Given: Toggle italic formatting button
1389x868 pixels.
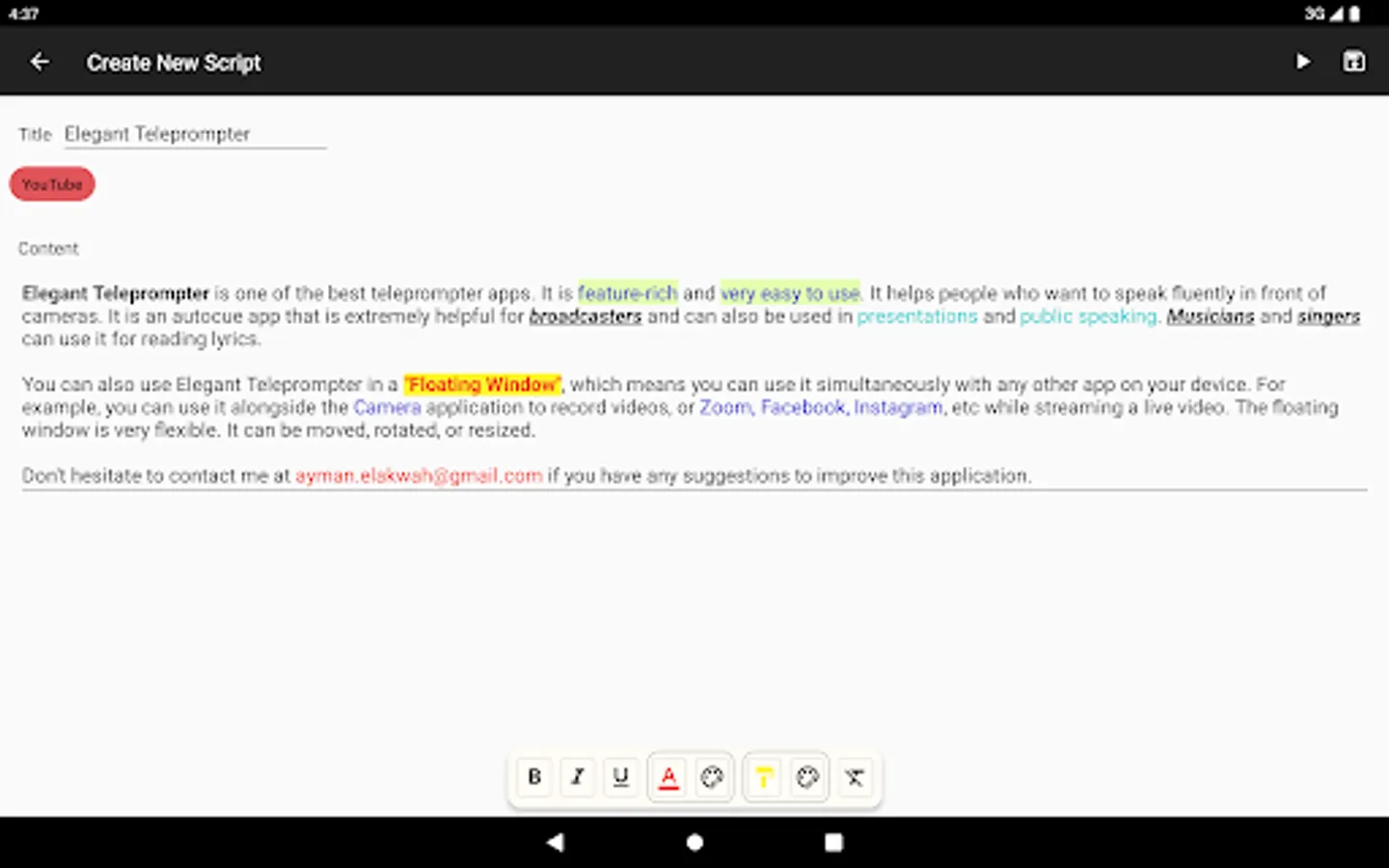Looking at the screenshot, I should click(x=578, y=776).
